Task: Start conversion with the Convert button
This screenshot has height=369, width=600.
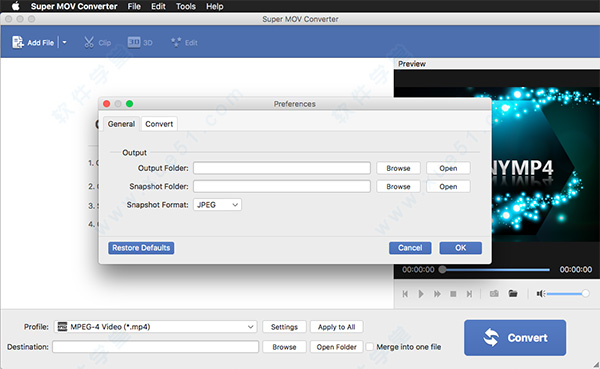Action: [515, 338]
